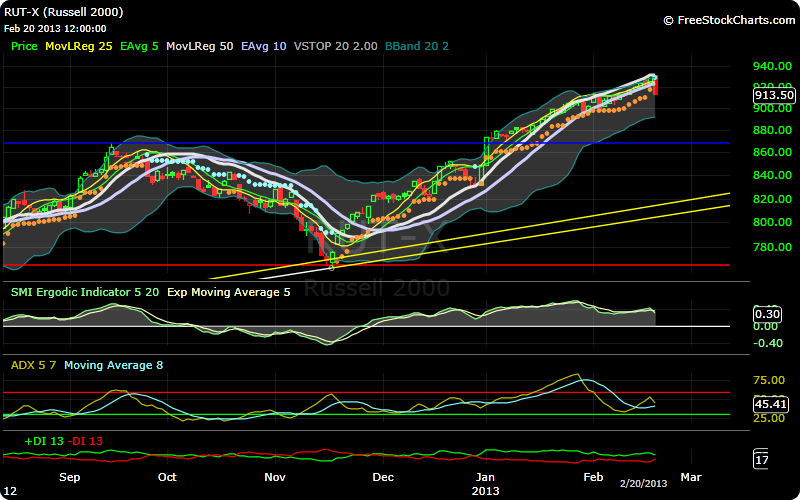Click the 2013 year label
800x500 pixels.
point(485,492)
